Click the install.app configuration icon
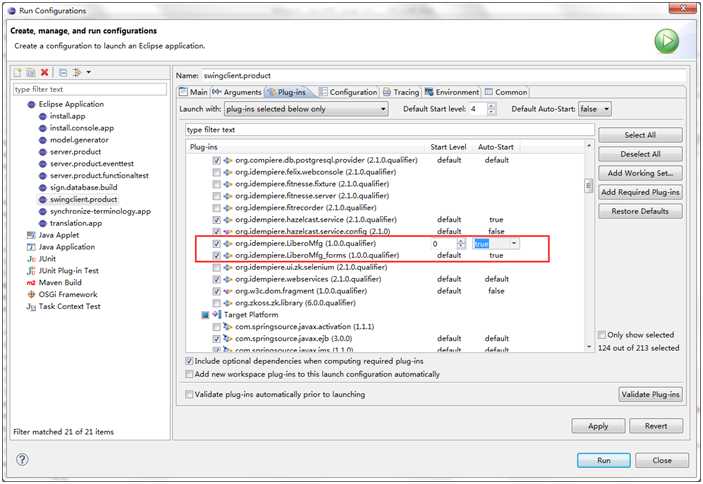Viewport: 703px width, 484px height. (43, 116)
